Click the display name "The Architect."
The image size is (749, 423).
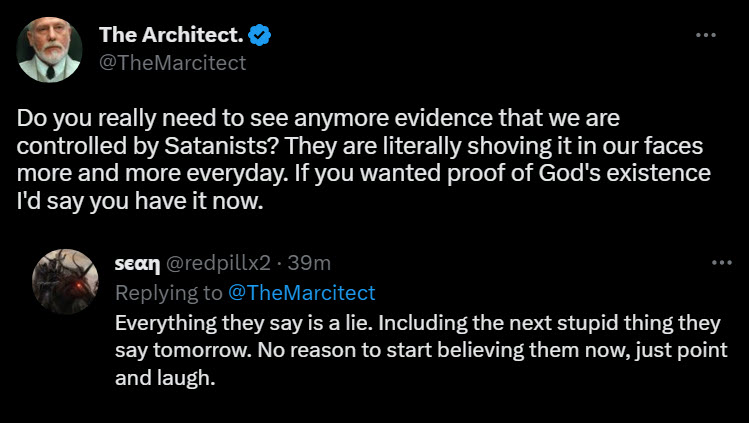[x=169, y=35]
